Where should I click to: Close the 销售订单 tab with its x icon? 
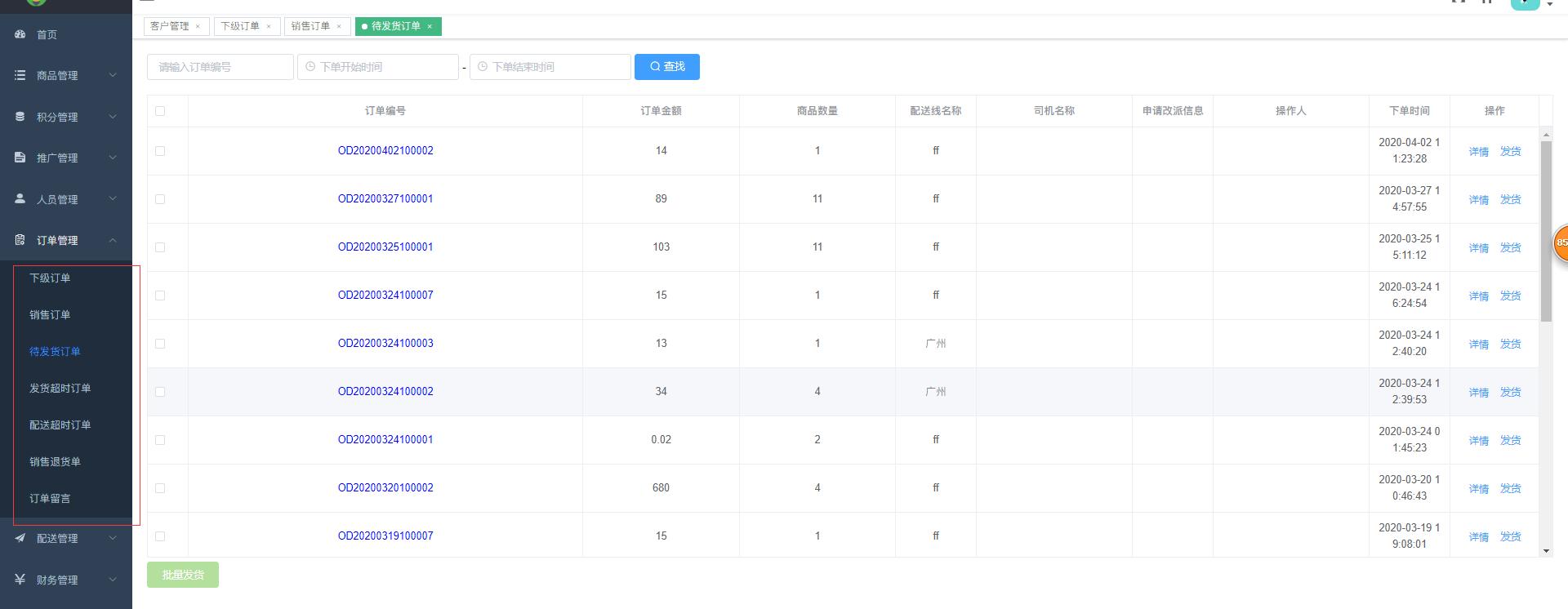pyautogui.click(x=339, y=26)
